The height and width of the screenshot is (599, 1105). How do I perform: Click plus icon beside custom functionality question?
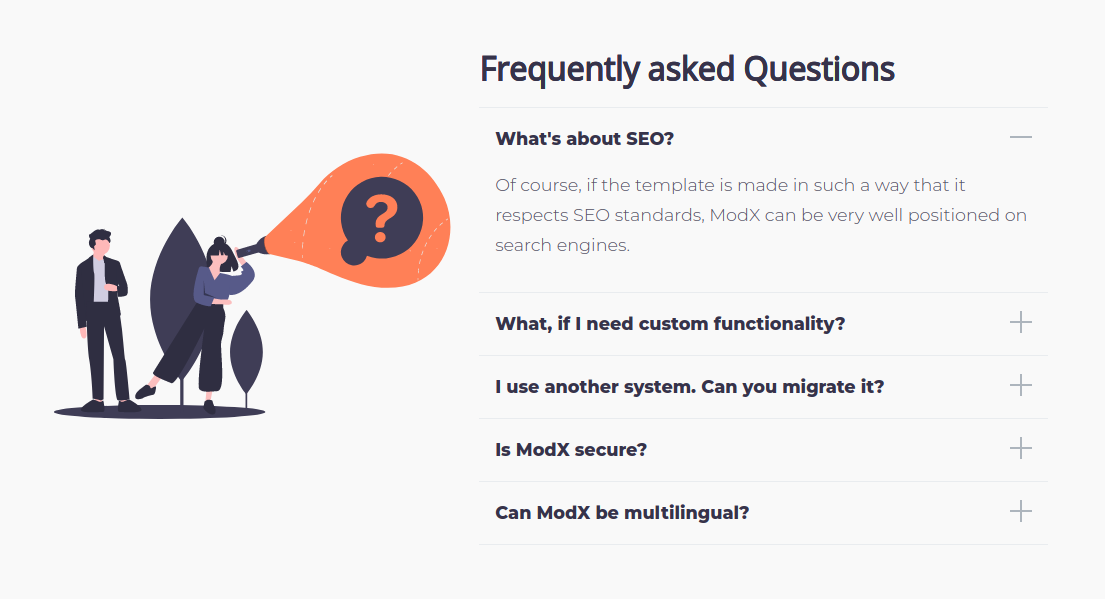pos(1020,323)
